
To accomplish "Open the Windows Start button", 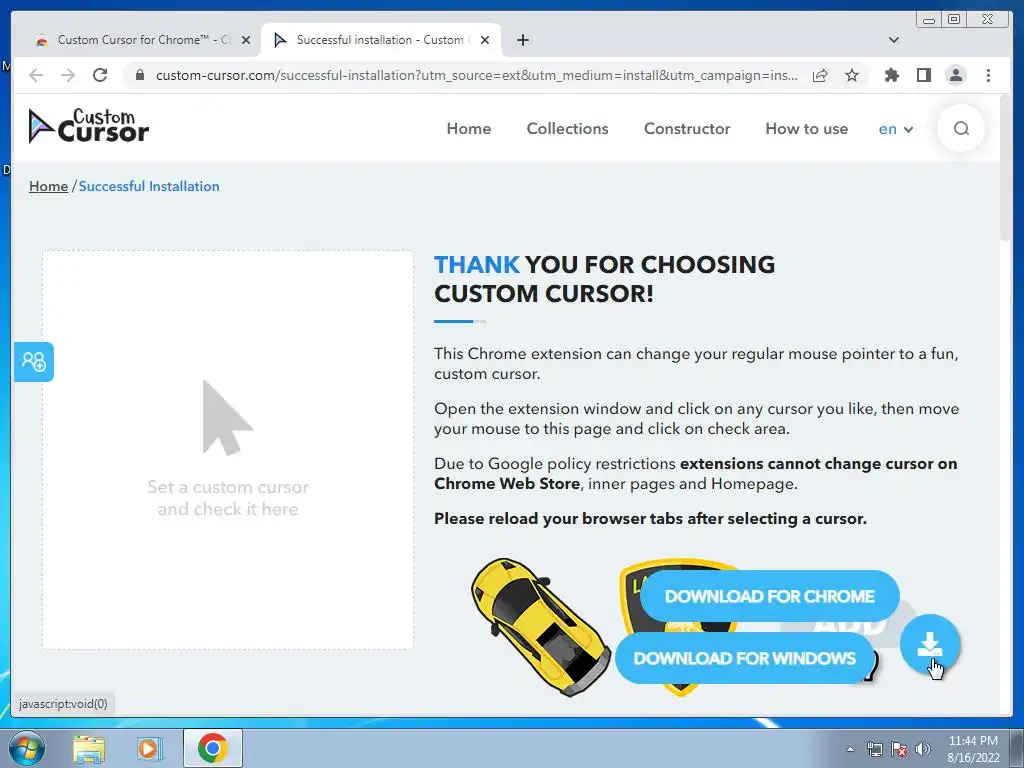I will (x=26, y=748).
